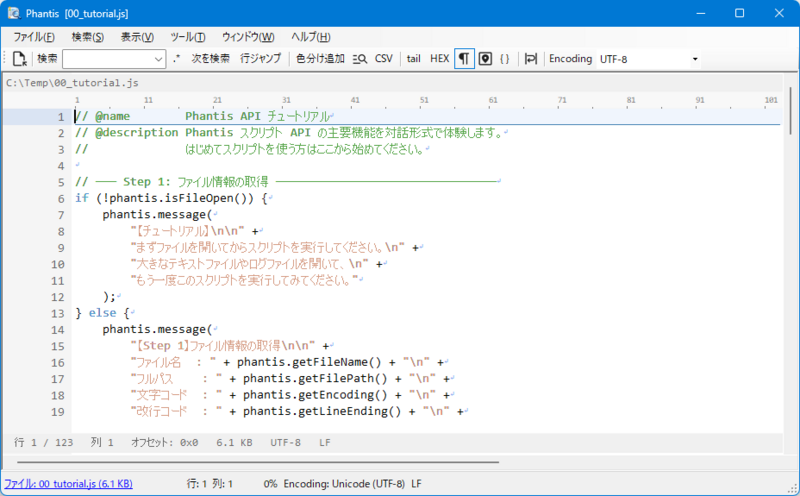Open CSV mode from the toolbar
Image resolution: width=800 pixels, height=496 pixels.
click(384, 59)
